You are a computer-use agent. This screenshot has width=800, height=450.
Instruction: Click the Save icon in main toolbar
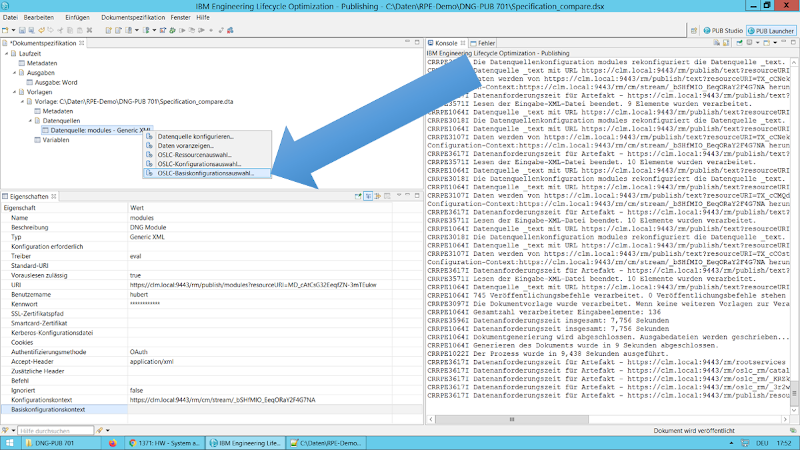[x=23, y=32]
